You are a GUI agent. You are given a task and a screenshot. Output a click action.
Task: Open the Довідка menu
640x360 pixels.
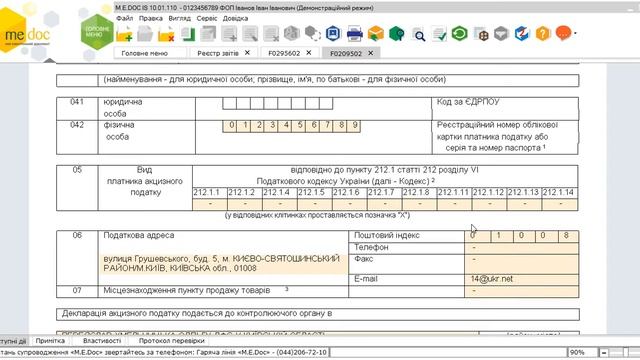coord(236,18)
